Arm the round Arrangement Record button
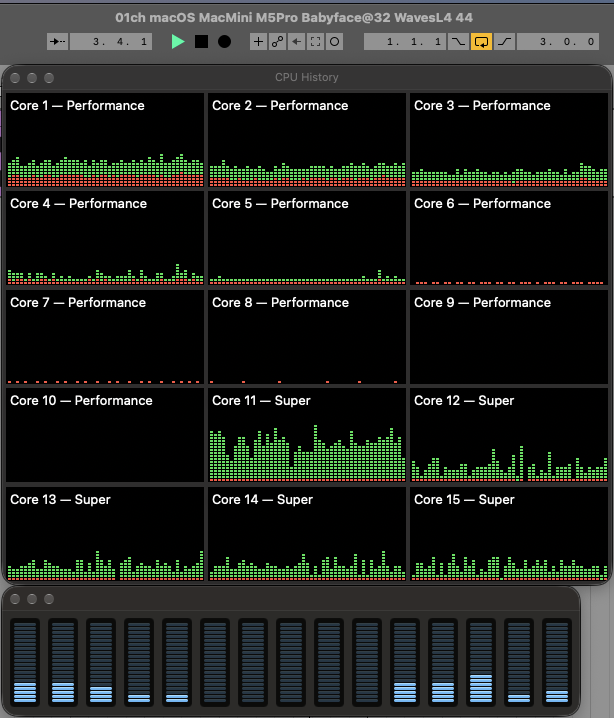Screen dimensions: 614x718 click(x=224, y=42)
